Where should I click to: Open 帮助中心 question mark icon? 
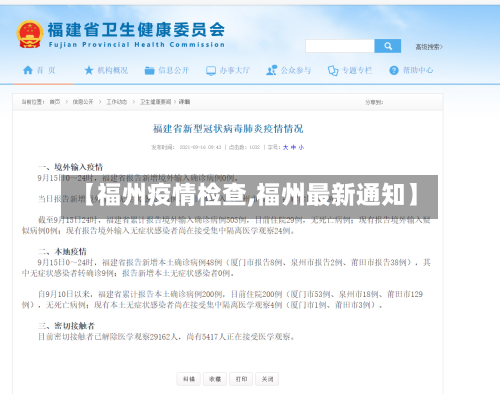click(411, 70)
